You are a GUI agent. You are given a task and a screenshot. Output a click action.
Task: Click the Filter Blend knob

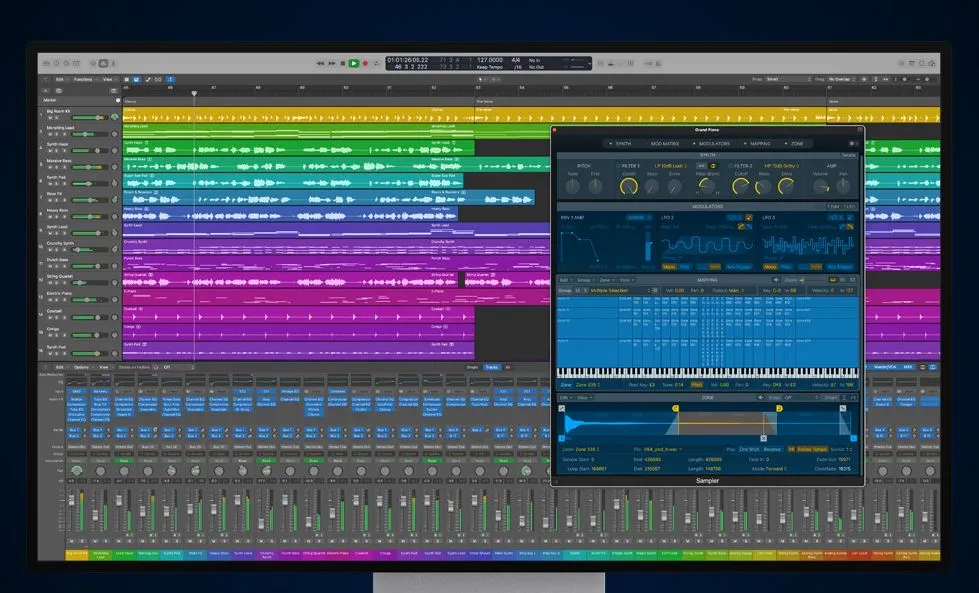click(706, 186)
